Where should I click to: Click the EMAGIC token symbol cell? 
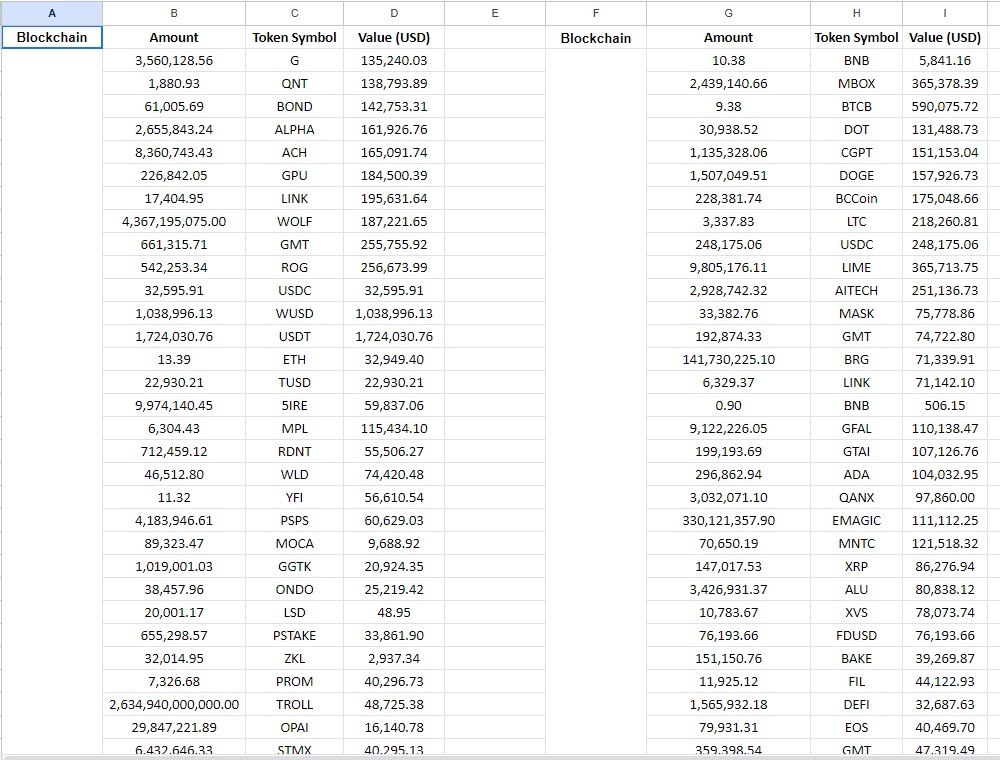856,520
